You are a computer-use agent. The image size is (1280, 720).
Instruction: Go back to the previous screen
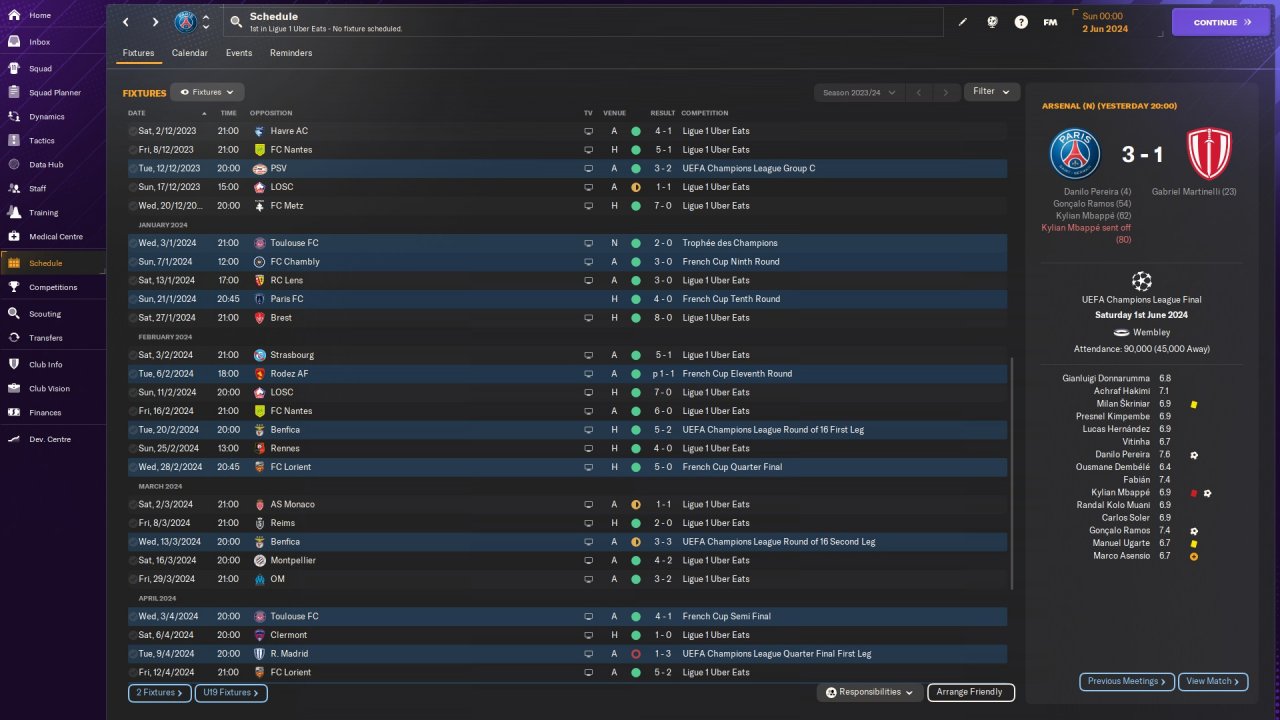coord(126,22)
